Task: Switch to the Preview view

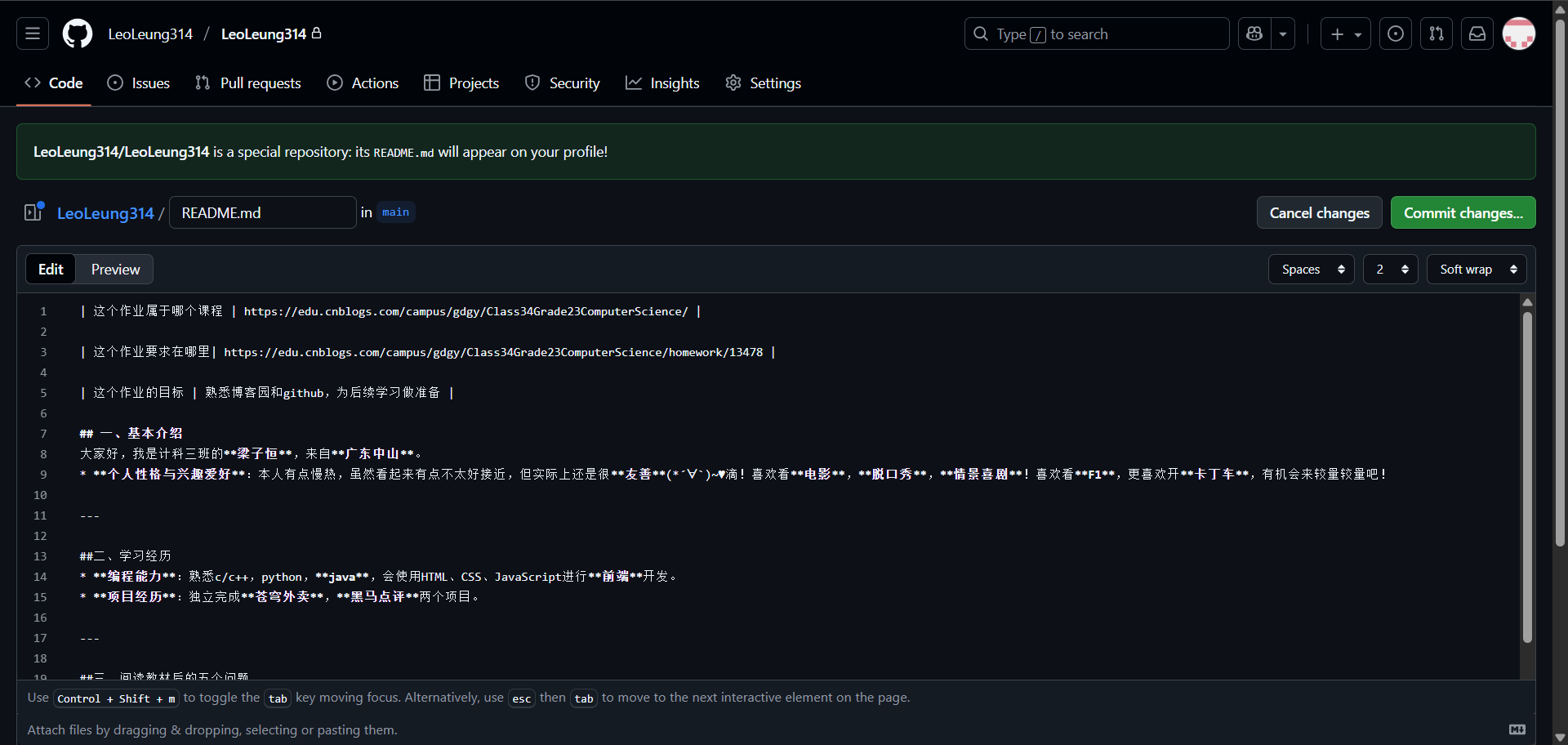Action: click(x=115, y=270)
